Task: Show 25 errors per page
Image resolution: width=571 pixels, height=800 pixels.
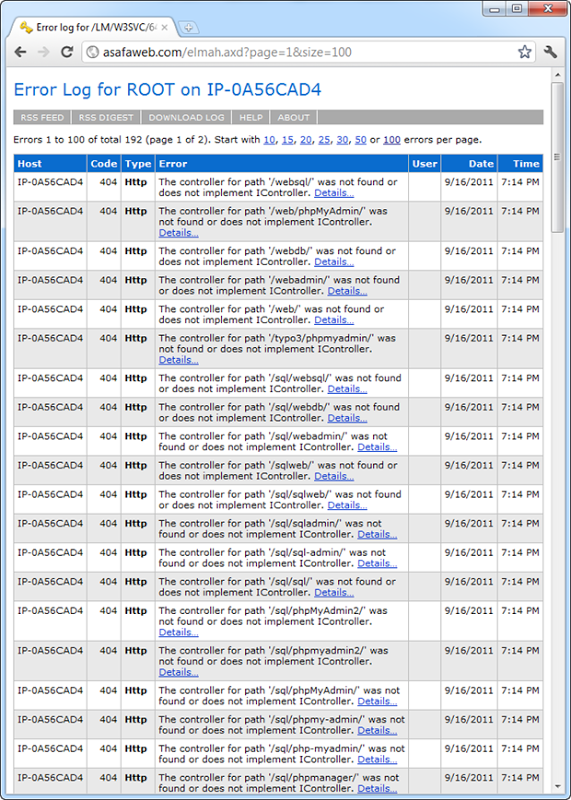Action: click(x=324, y=140)
